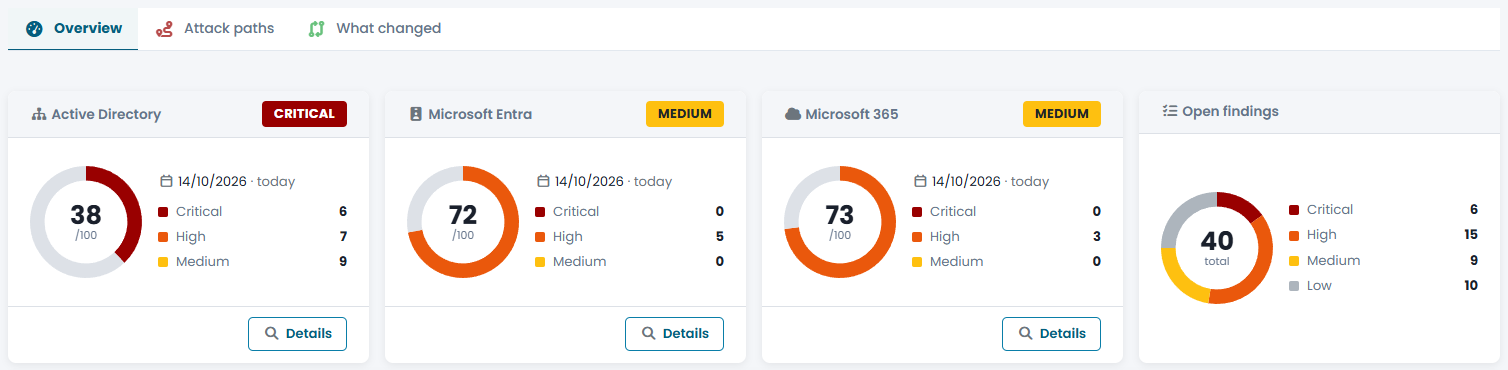Viewport: 1508px width, 370px height.
Task: Click the High swatch in Microsoft 365 legend
Action: [918, 237]
